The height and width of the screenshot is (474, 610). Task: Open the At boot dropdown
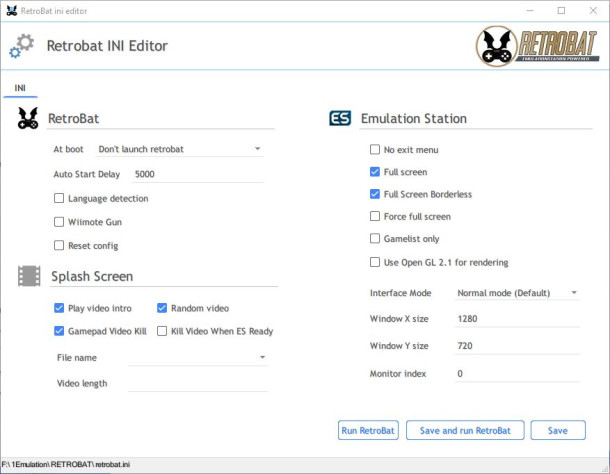pos(180,149)
